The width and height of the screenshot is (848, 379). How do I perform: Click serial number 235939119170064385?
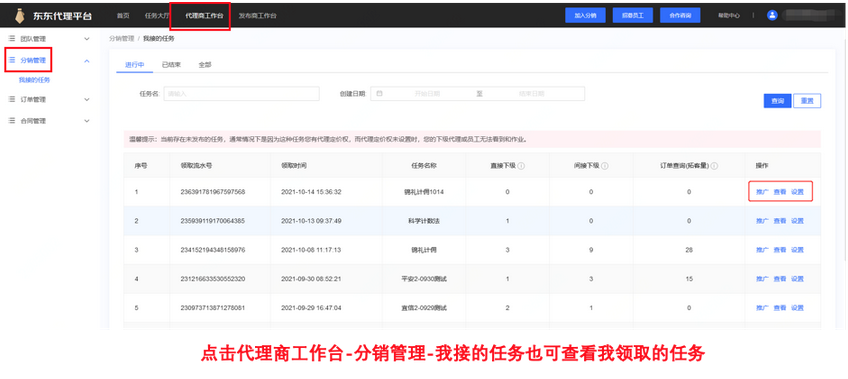coord(213,221)
